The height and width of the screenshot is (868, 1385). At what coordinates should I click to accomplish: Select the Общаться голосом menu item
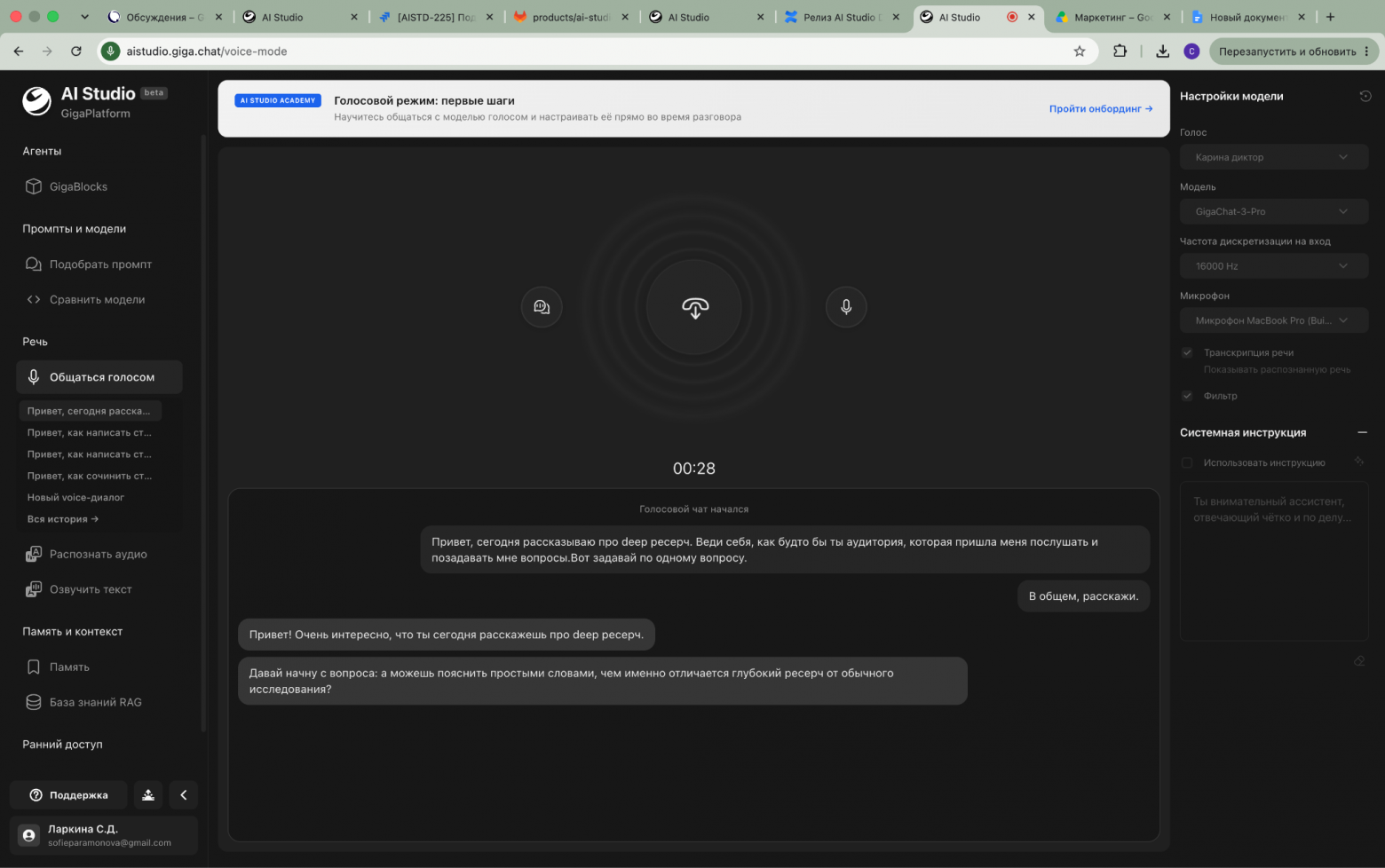coord(99,377)
